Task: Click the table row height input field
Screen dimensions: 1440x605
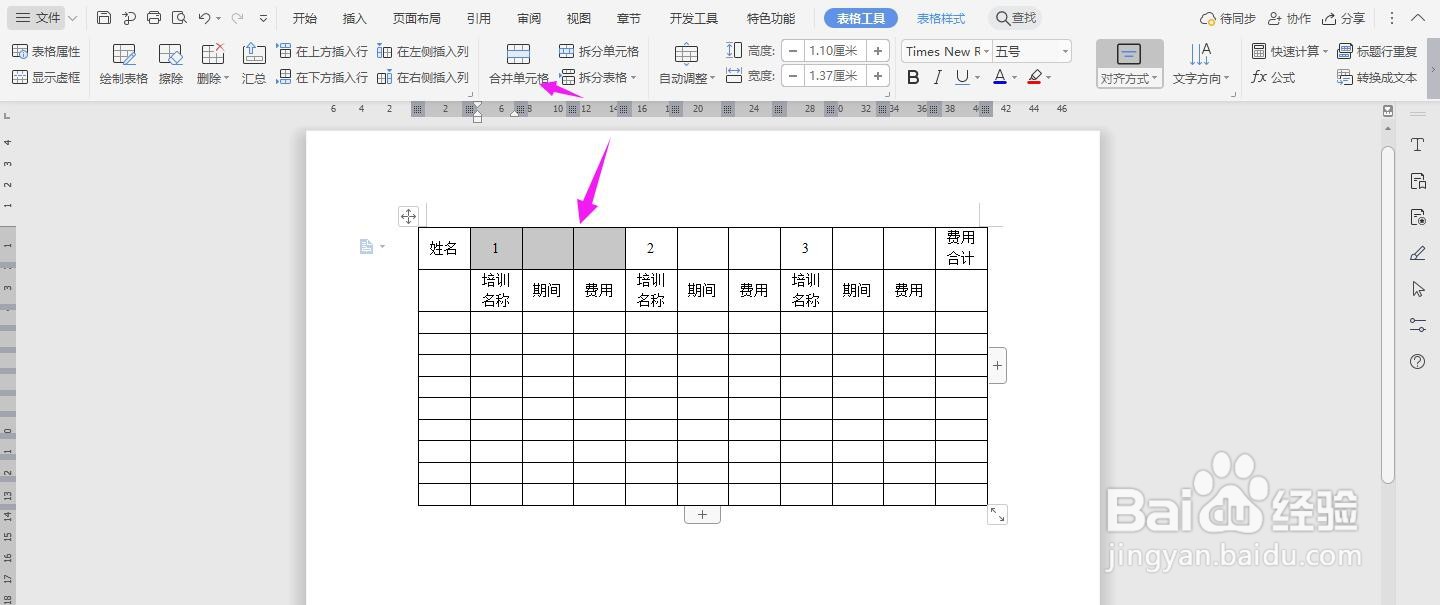Action: click(x=831, y=50)
